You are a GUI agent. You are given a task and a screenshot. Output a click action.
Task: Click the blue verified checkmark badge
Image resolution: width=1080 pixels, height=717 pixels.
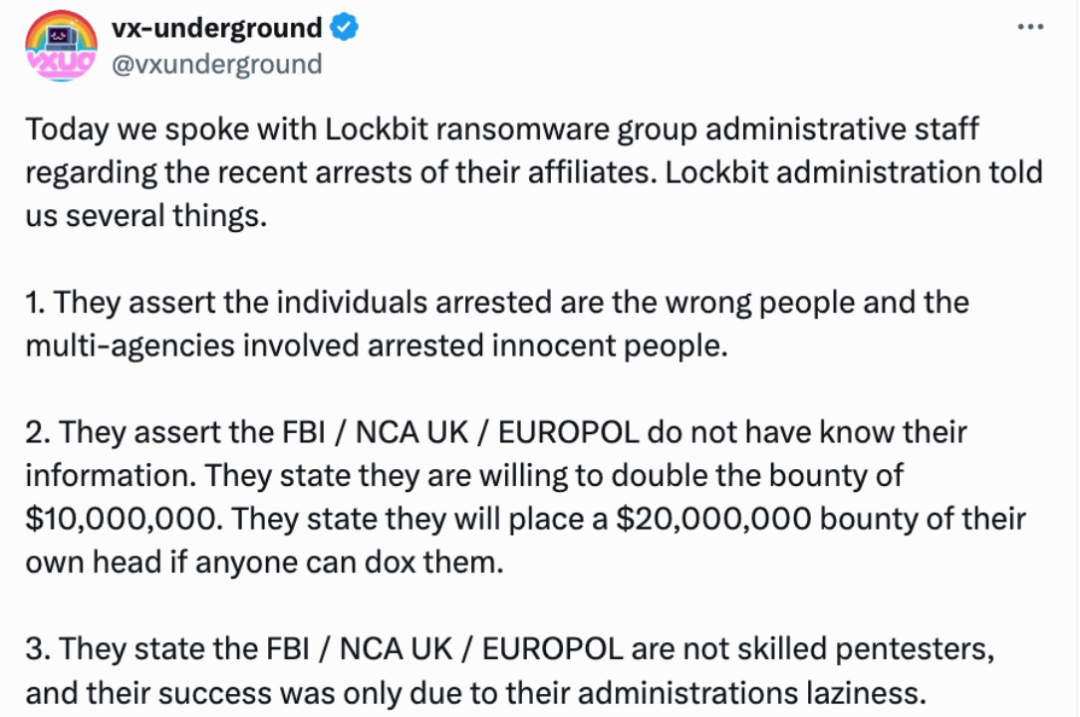[x=344, y=28]
